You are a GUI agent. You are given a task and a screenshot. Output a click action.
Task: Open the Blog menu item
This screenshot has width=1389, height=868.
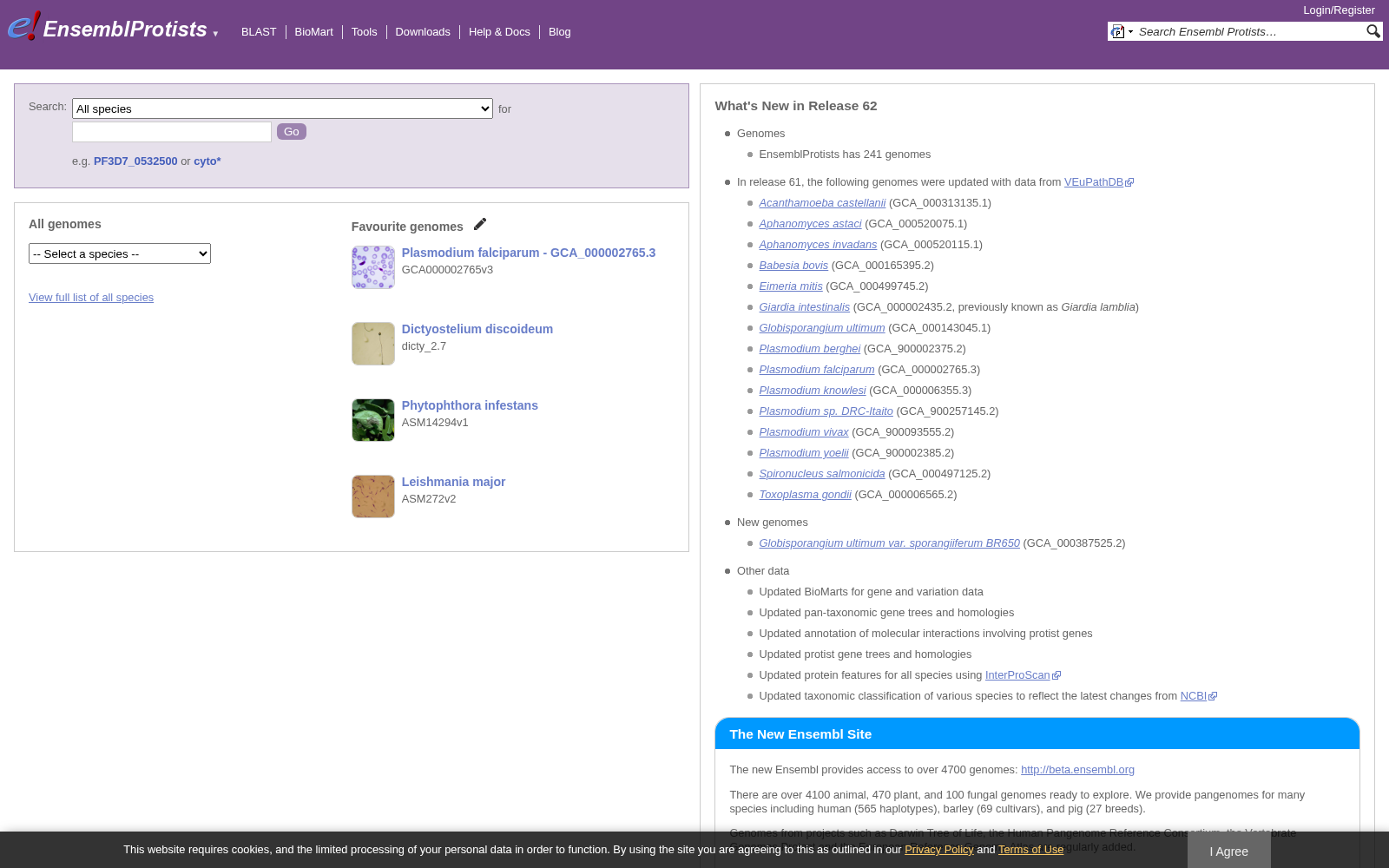(x=560, y=32)
